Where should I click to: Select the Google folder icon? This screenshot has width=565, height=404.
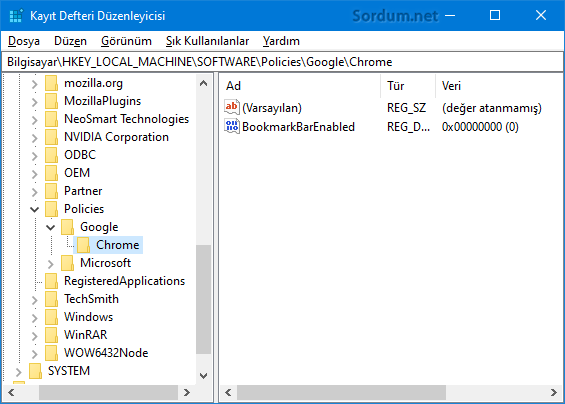pos(67,227)
